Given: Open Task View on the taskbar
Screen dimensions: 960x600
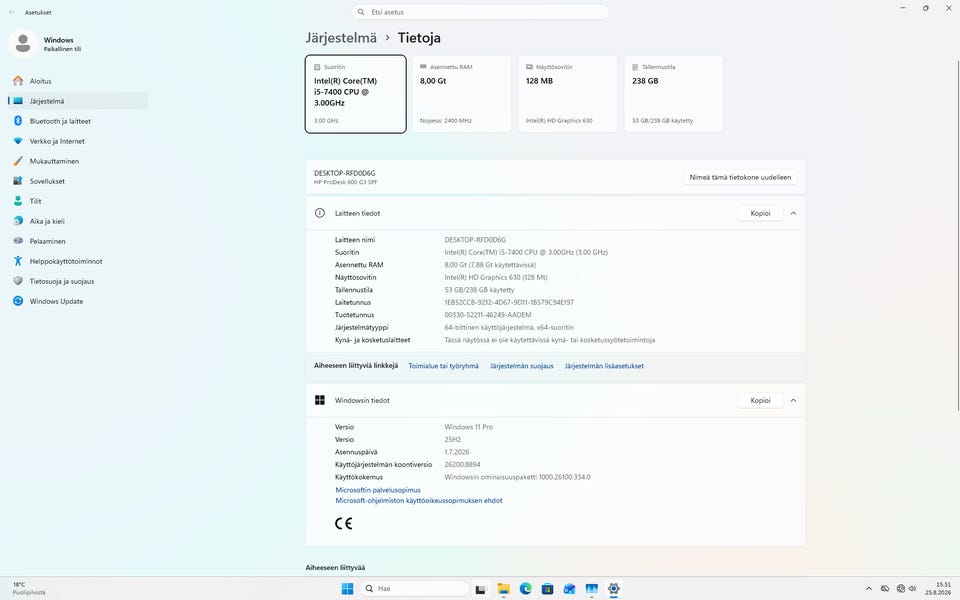Looking at the screenshot, I should coord(481,589).
